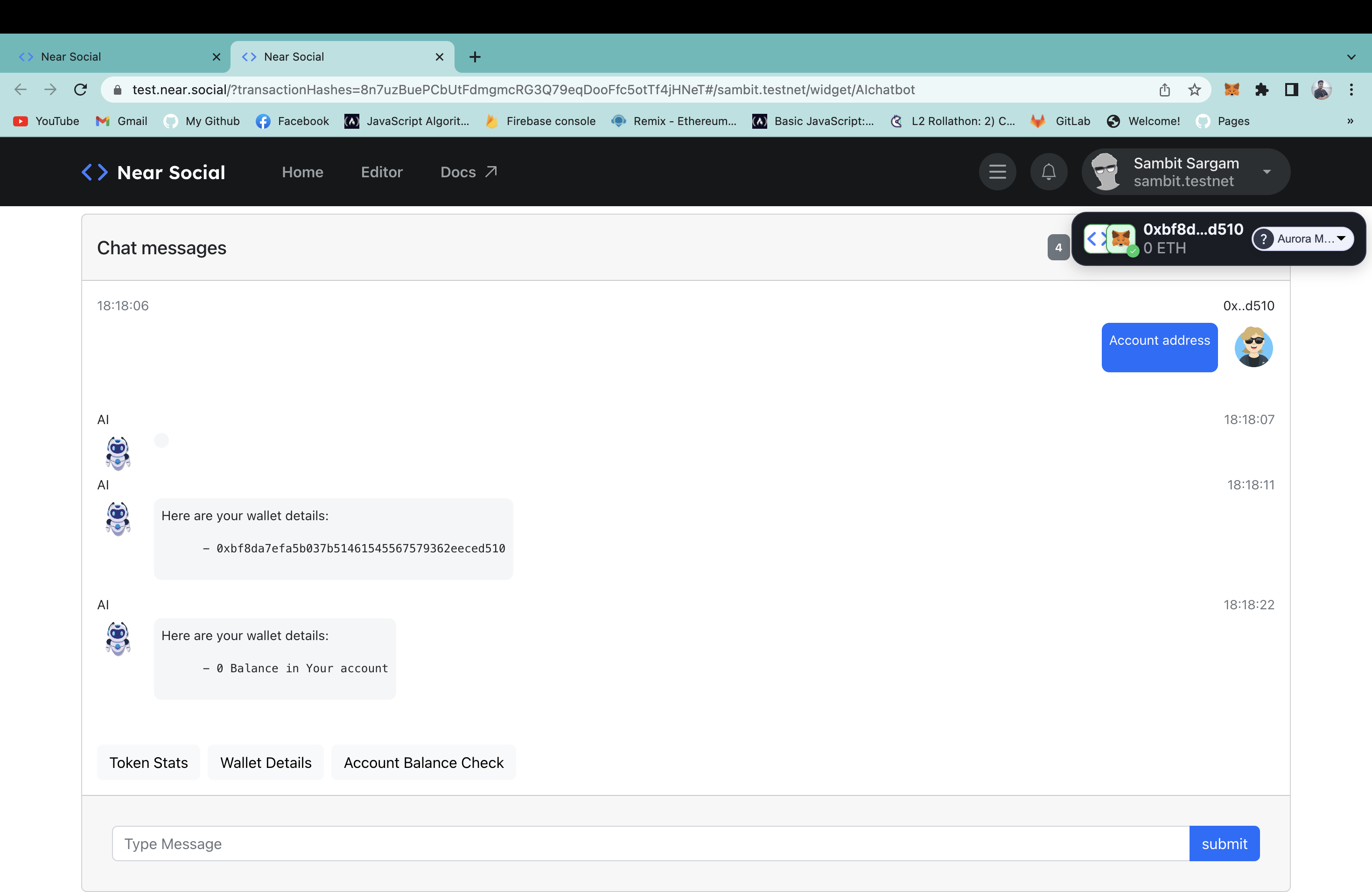Click the Type Message input field
Image resolution: width=1372 pixels, height=892 pixels.
[650, 843]
